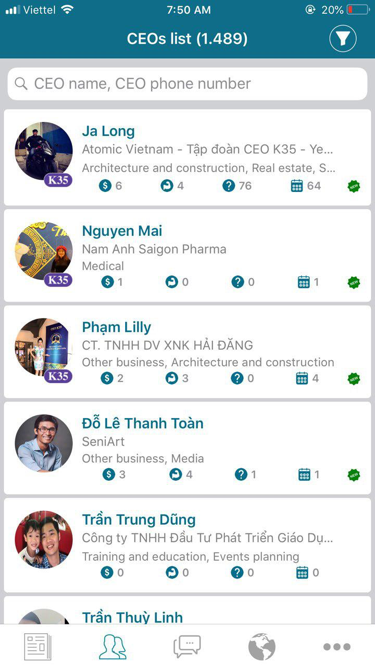Open Nguyen Mai's profile name
This screenshot has height=669, width=375.
point(122,231)
